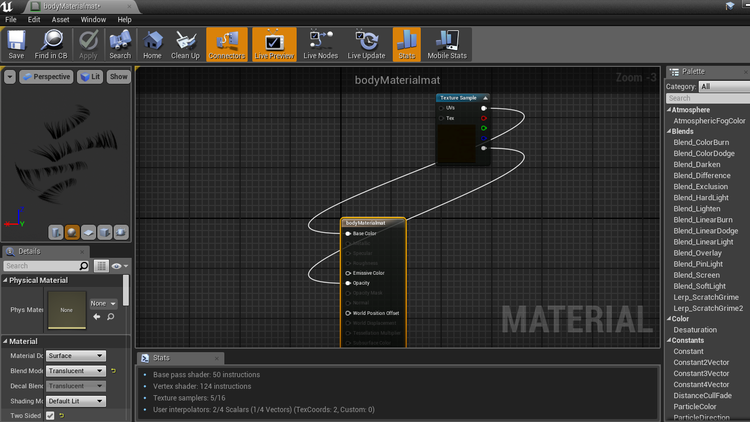Save the material with the Save icon
The height and width of the screenshot is (422, 750).
coord(16,44)
